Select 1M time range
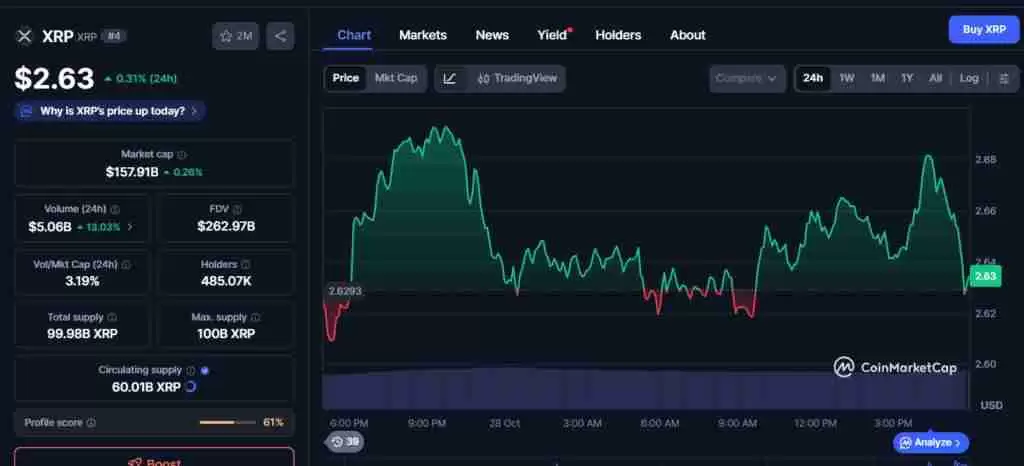The width and height of the screenshot is (1024, 466). pos(878,78)
